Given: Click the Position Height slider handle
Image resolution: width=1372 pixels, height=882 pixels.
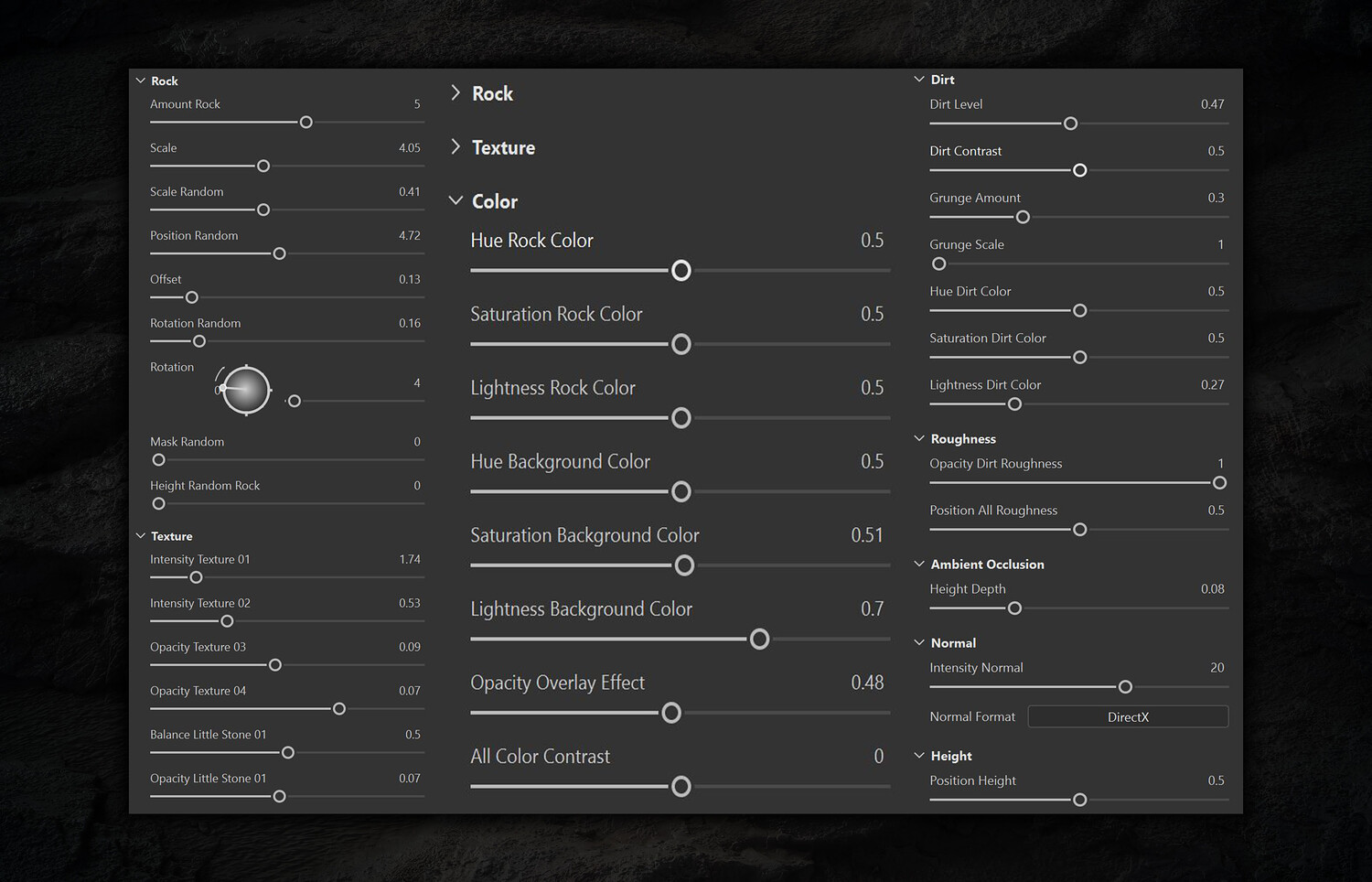Looking at the screenshot, I should [x=1080, y=800].
